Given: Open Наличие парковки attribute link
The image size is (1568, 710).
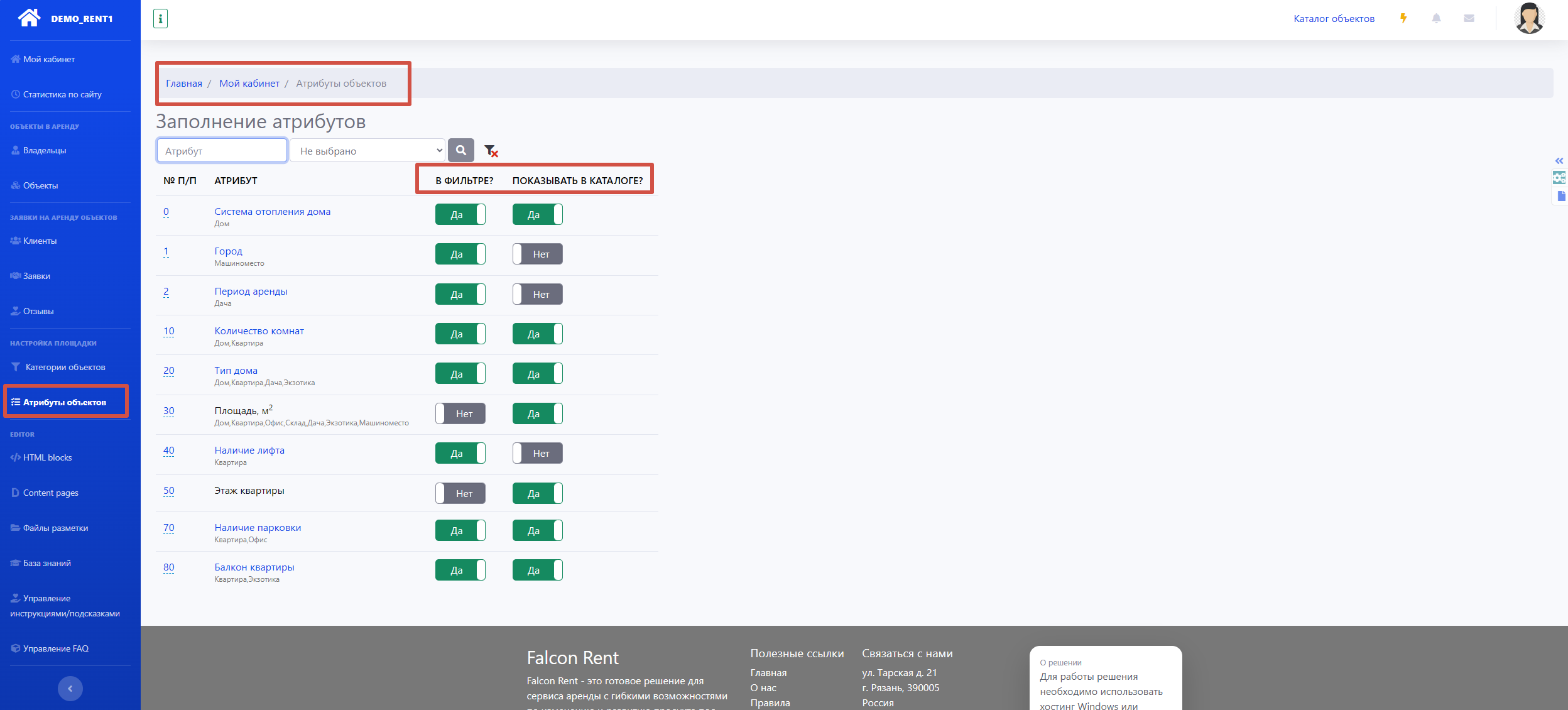Looking at the screenshot, I should click(x=258, y=528).
